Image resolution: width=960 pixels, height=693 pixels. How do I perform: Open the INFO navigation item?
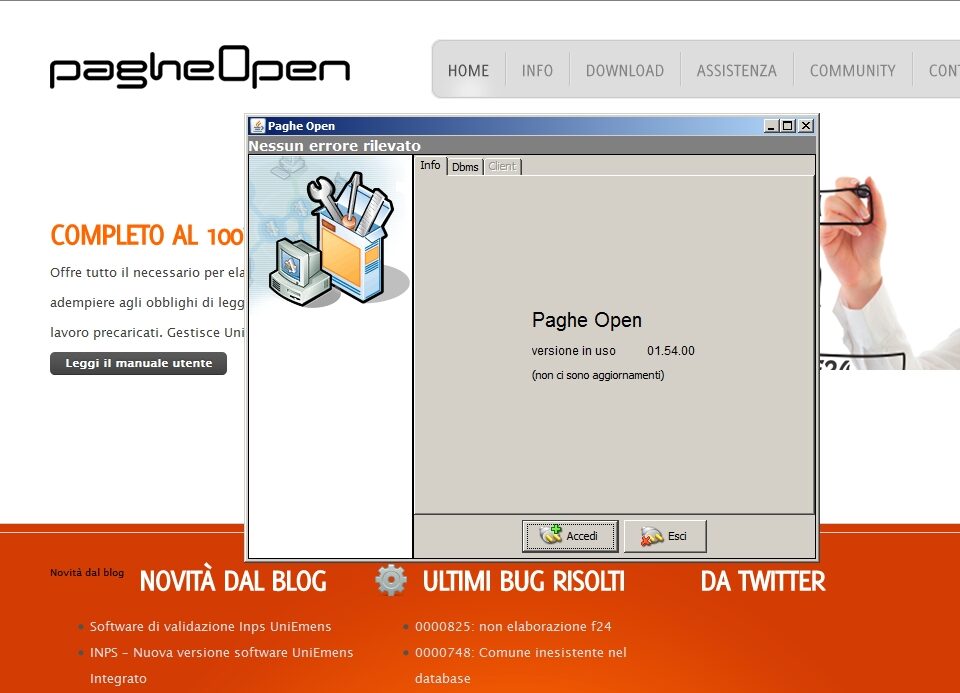pyautogui.click(x=537, y=71)
